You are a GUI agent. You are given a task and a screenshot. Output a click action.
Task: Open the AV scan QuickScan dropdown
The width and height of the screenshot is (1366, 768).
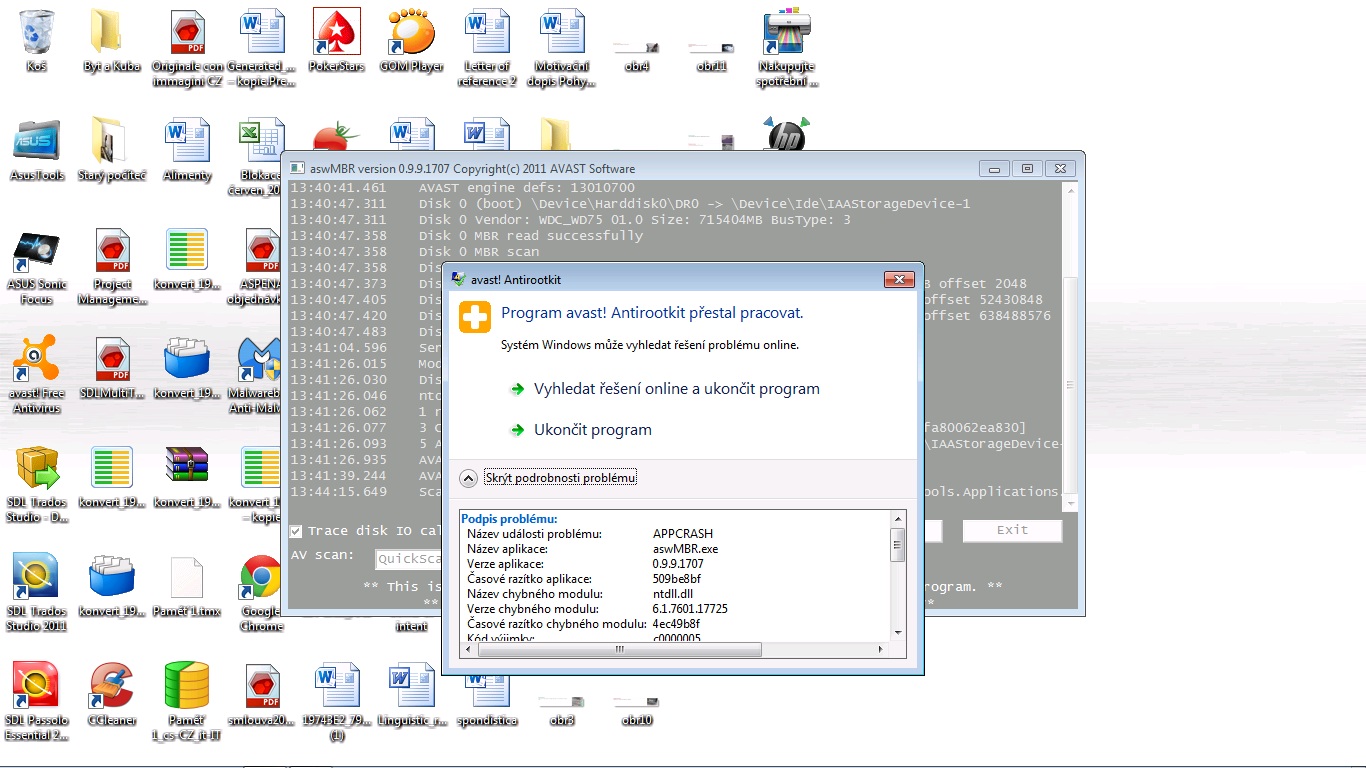(x=408, y=560)
